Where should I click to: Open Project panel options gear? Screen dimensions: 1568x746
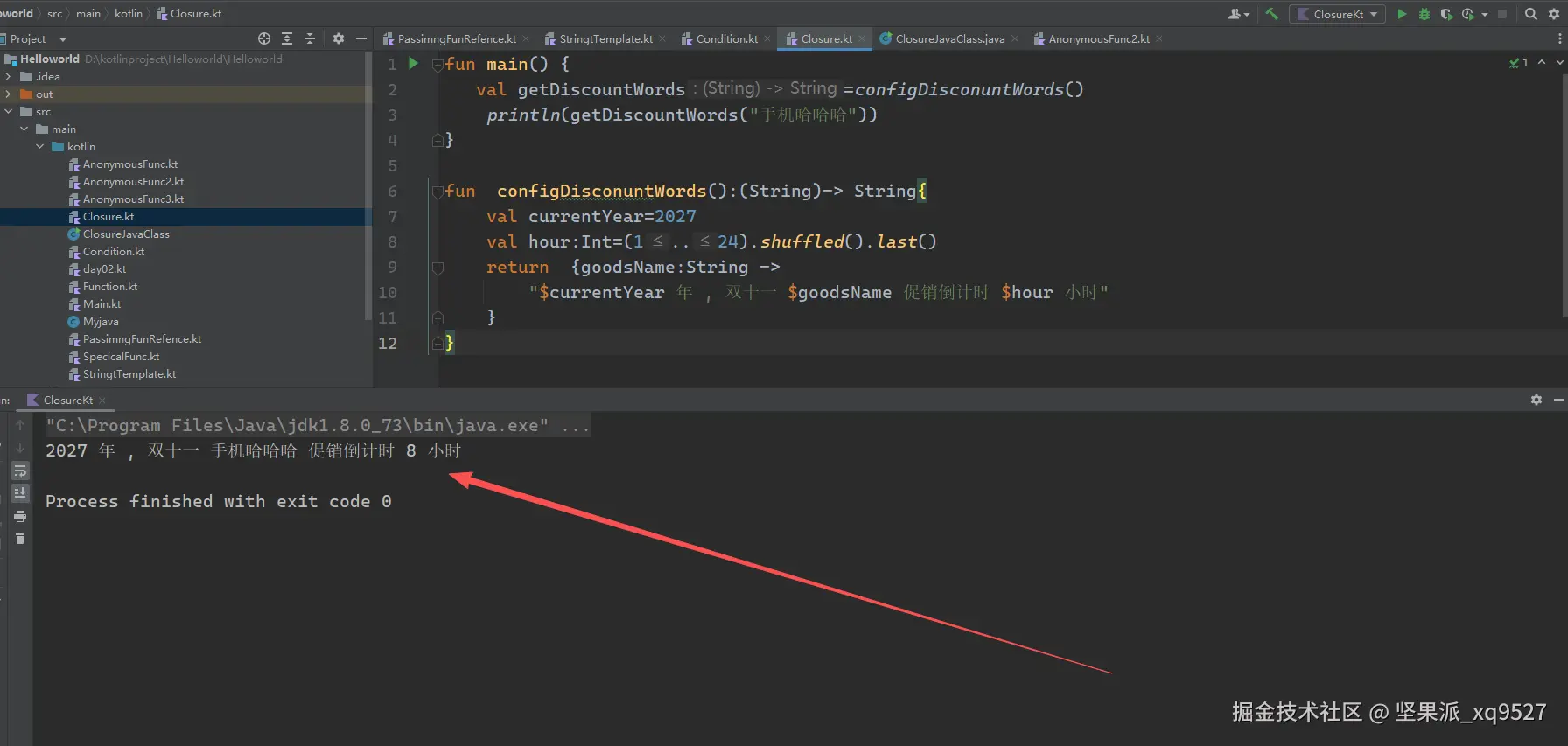339,38
